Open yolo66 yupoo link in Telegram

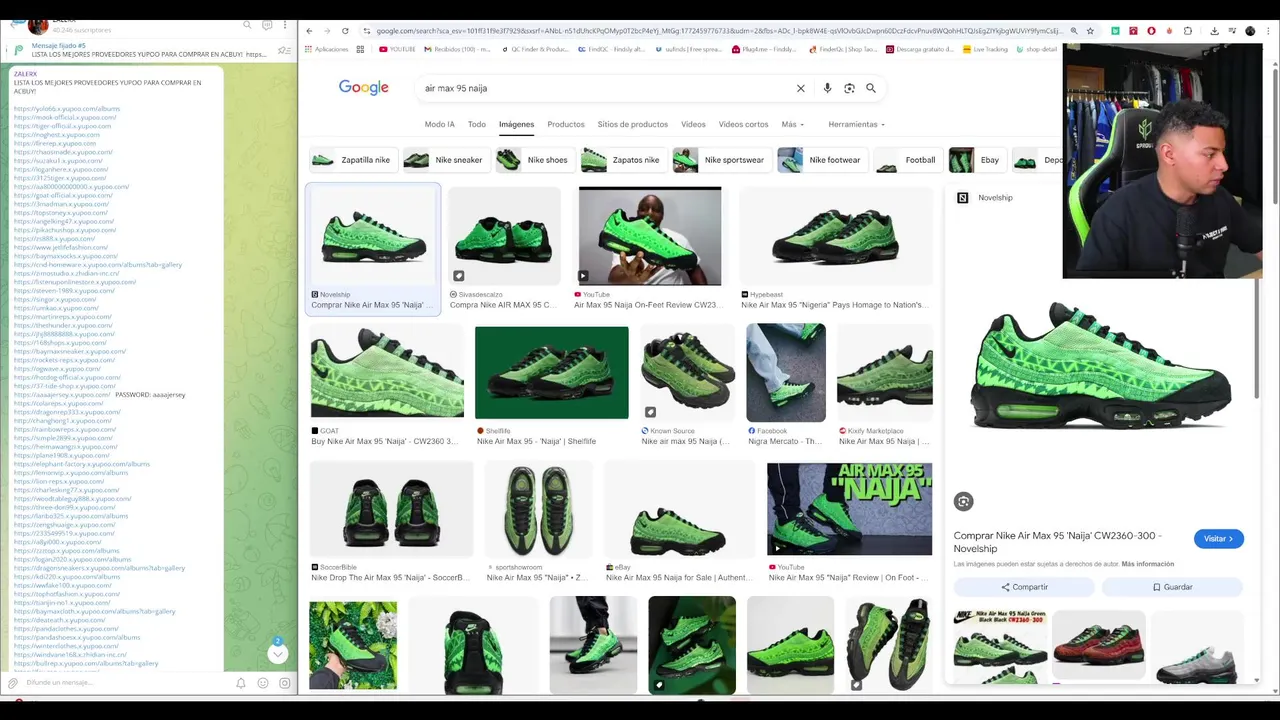tap(67, 109)
